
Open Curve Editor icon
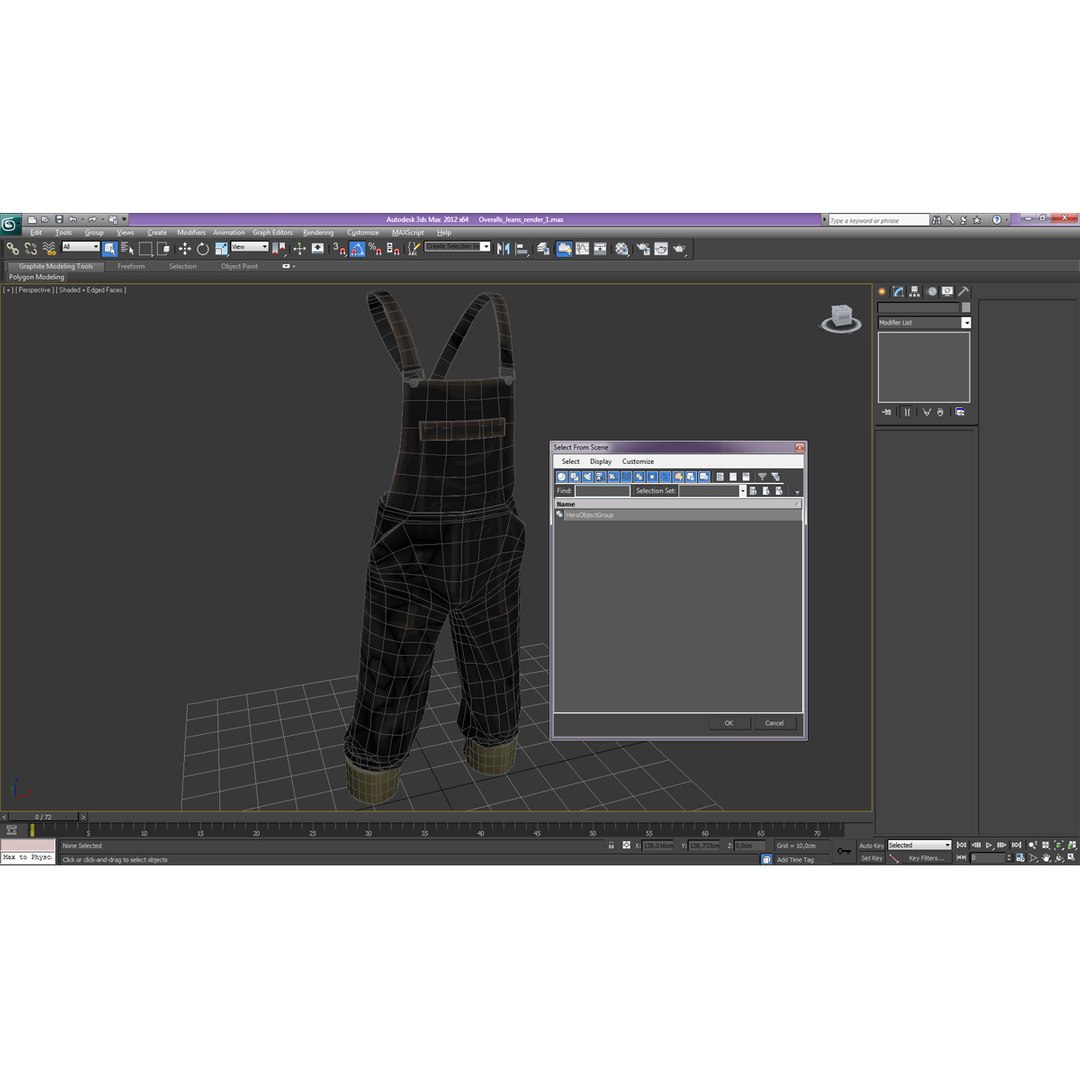[x=583, y=249]
